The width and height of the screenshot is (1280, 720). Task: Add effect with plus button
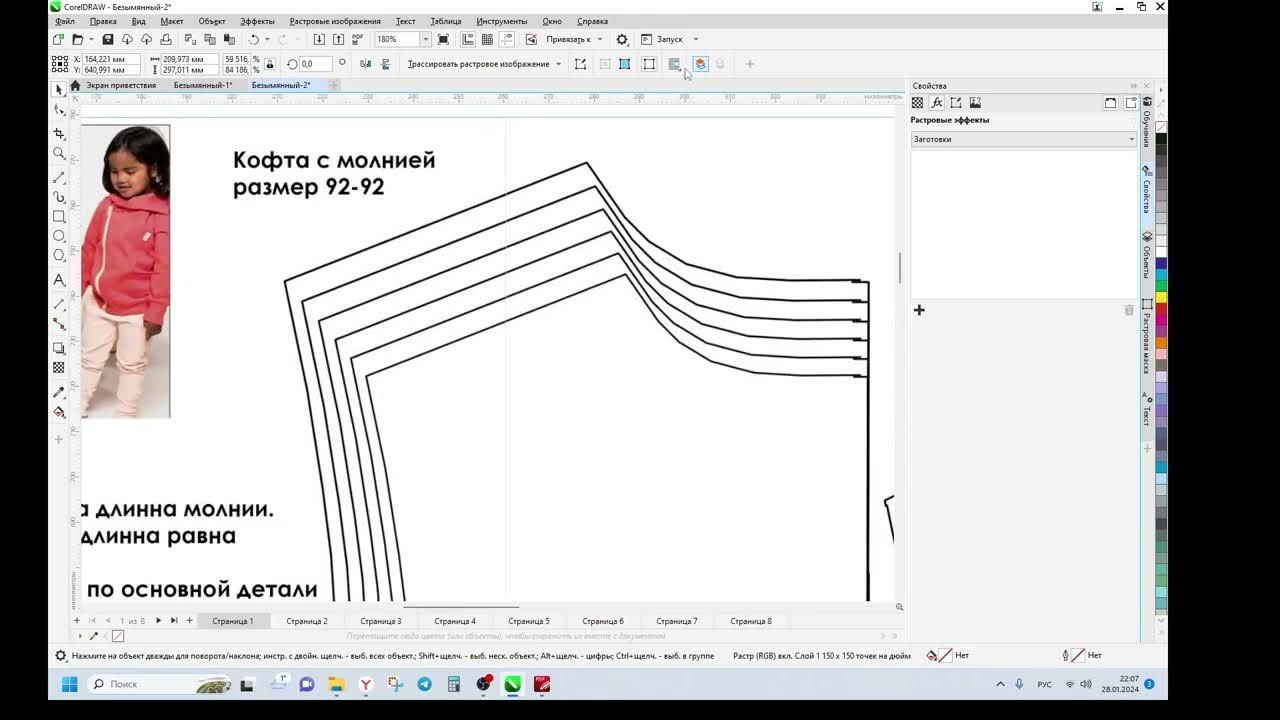coord(919,310)
